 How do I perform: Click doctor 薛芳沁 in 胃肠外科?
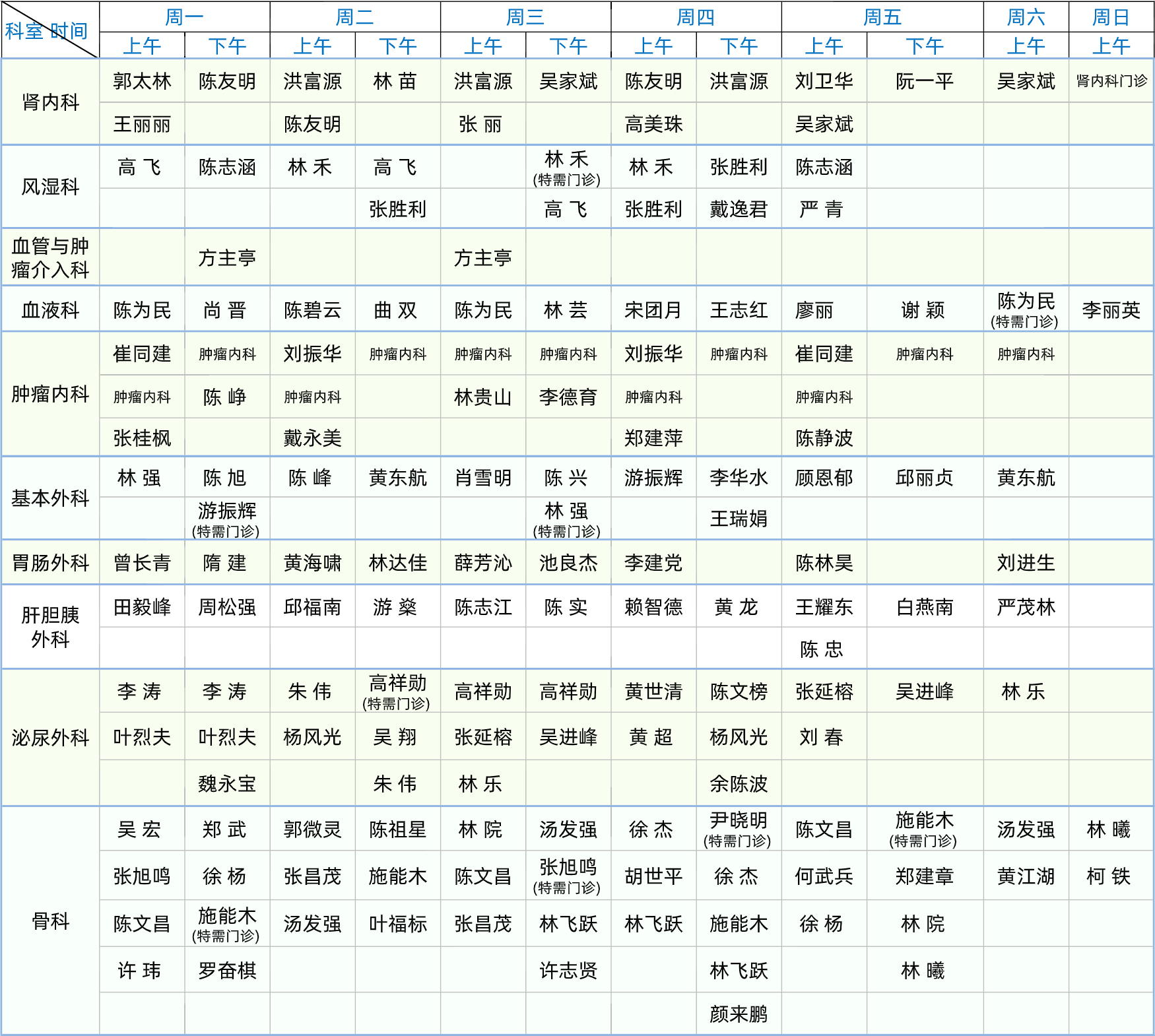(x=483, y=563)
